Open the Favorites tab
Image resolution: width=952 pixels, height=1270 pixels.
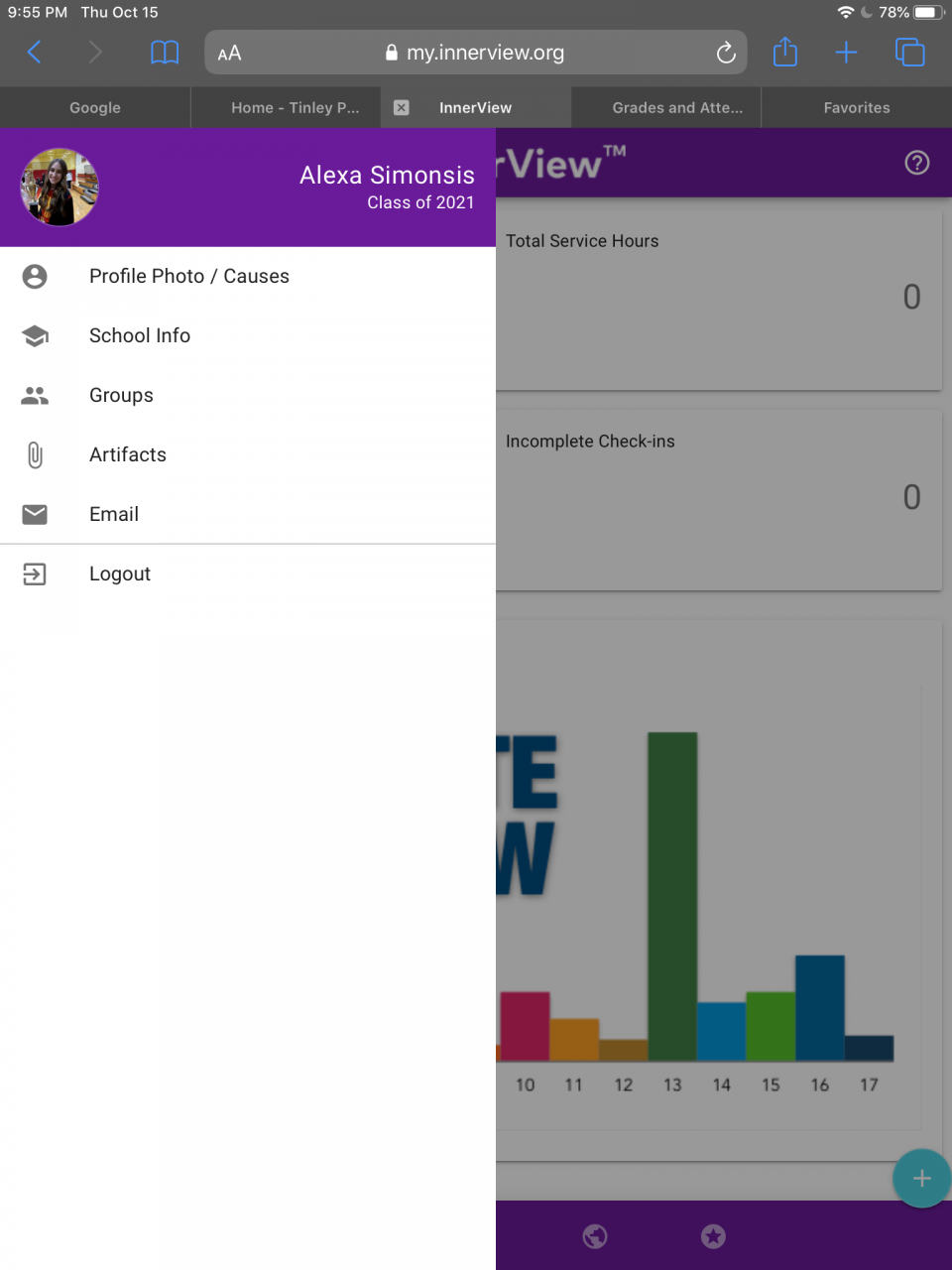tap(857, 107)
